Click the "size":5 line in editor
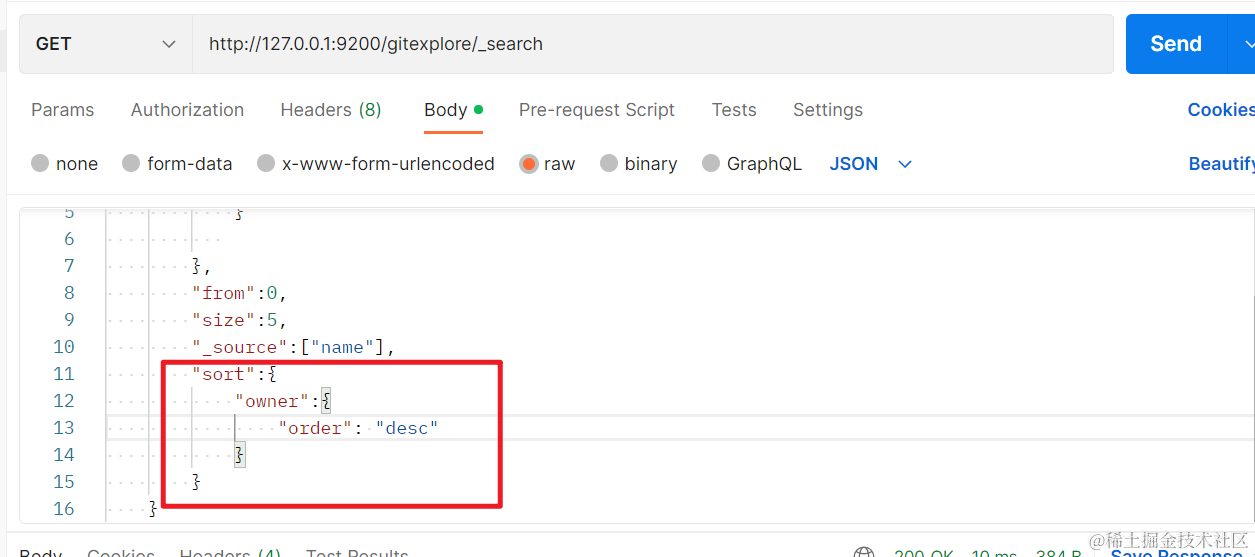Viewport: 1255px width, 557px height. [240, 320]
